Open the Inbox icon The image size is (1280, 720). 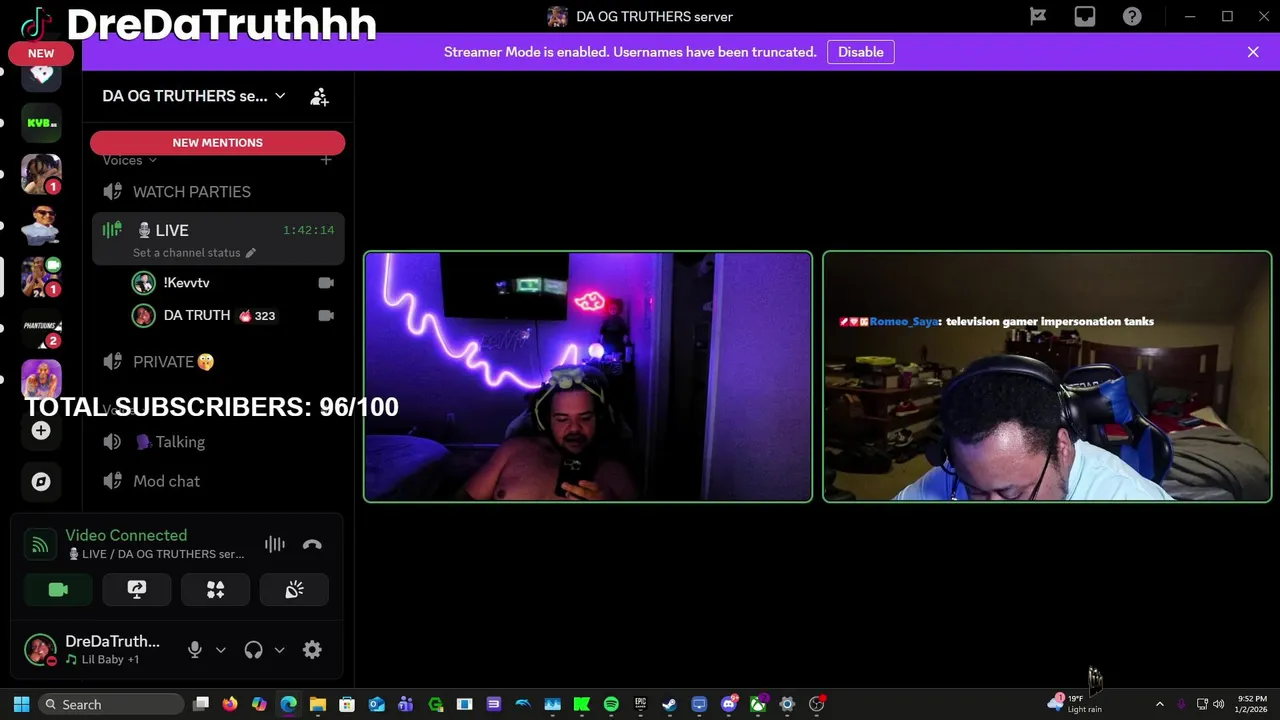tap(1085, 16)
